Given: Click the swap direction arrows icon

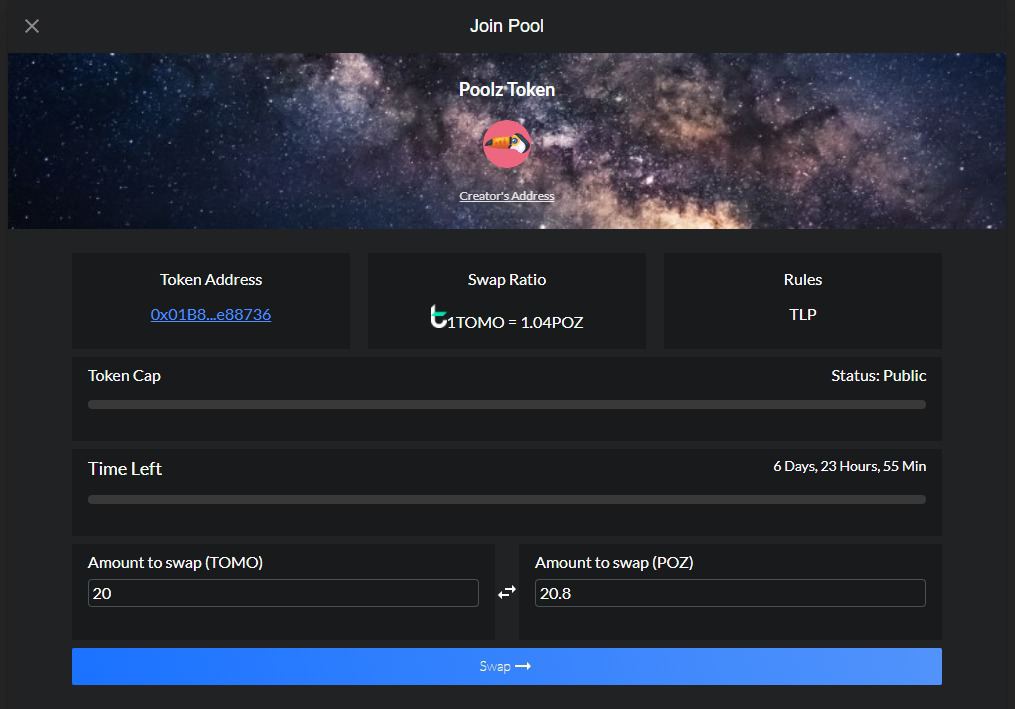Looking at the screenshot, I should (x=507, y=592).
